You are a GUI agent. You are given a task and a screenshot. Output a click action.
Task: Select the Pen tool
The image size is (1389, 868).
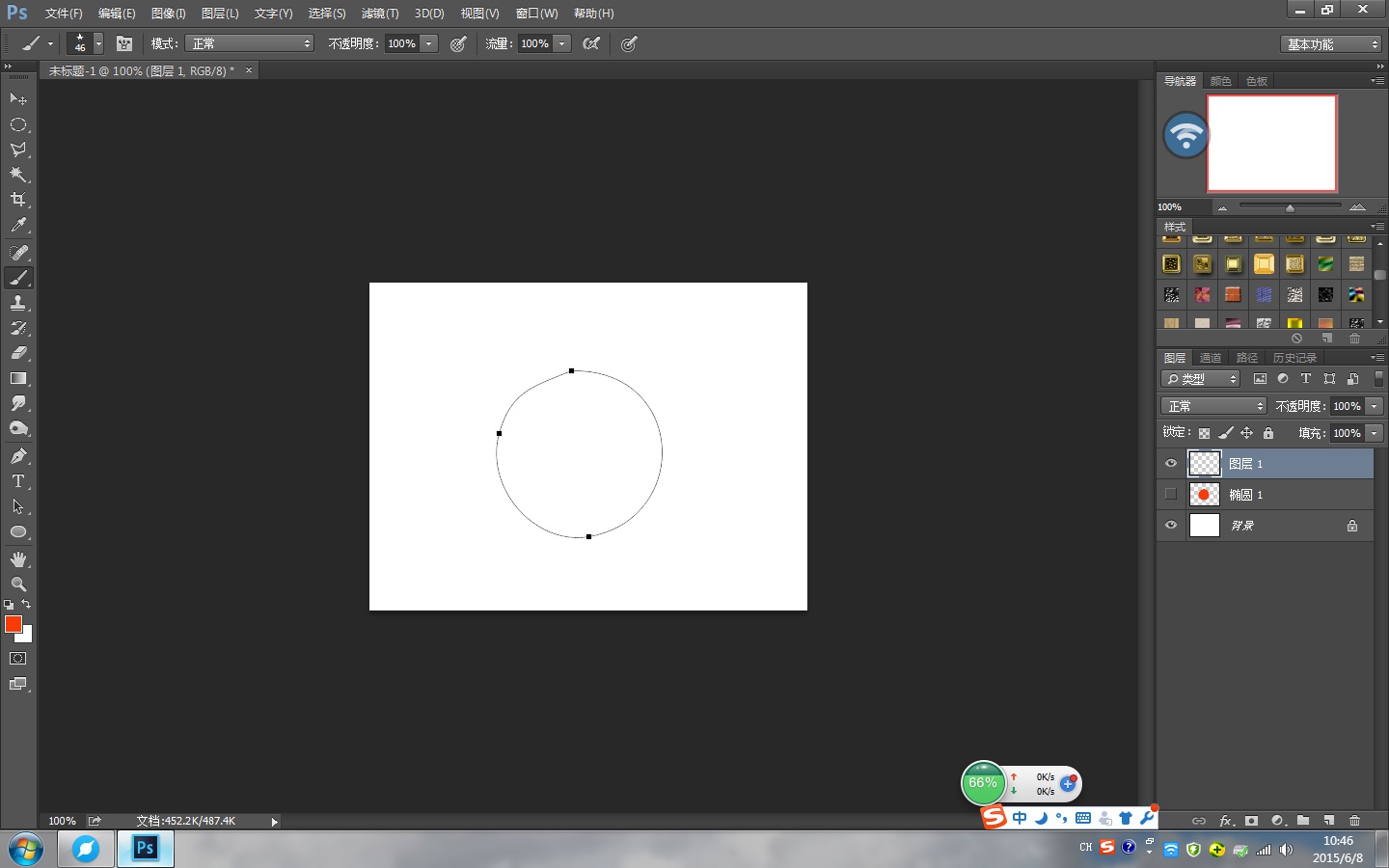[x=18, y=456]
